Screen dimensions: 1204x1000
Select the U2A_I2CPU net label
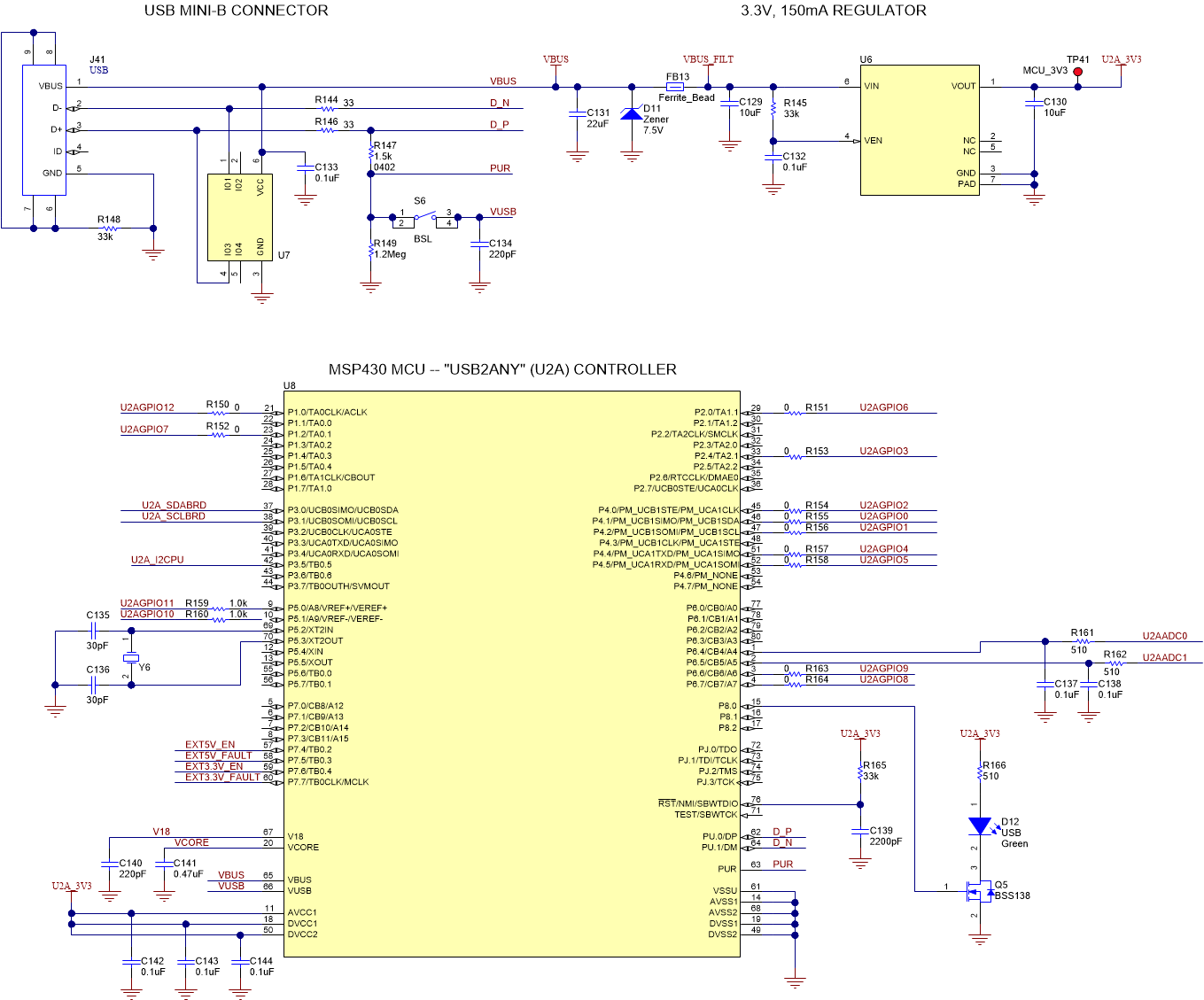[158, 560]
